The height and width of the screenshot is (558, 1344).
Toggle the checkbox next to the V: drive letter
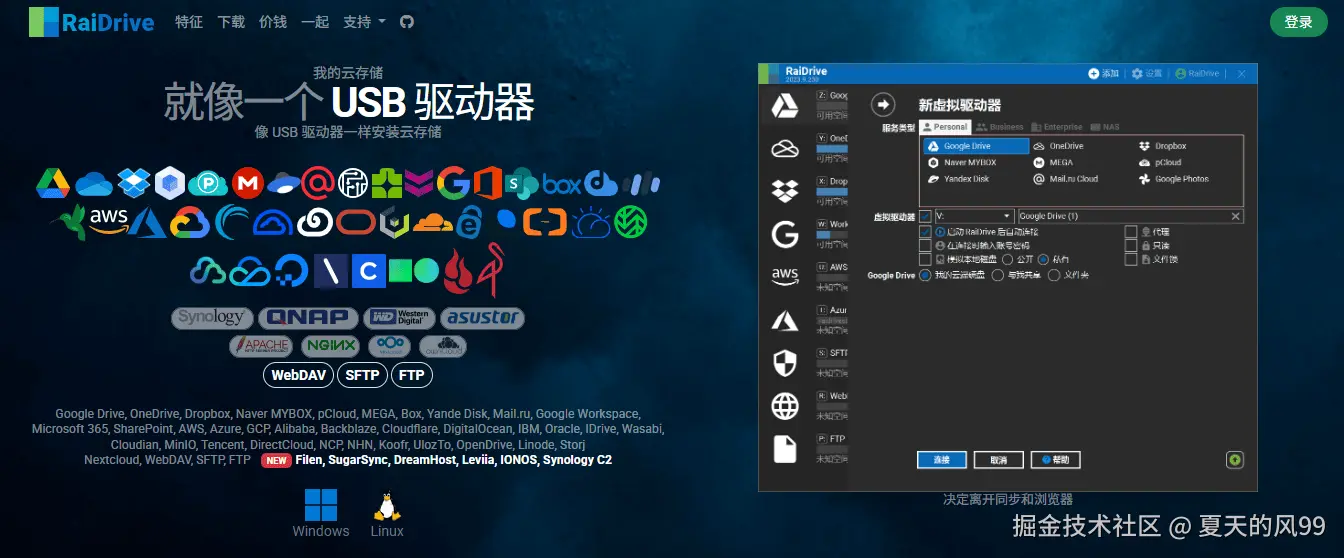point(925,216)
